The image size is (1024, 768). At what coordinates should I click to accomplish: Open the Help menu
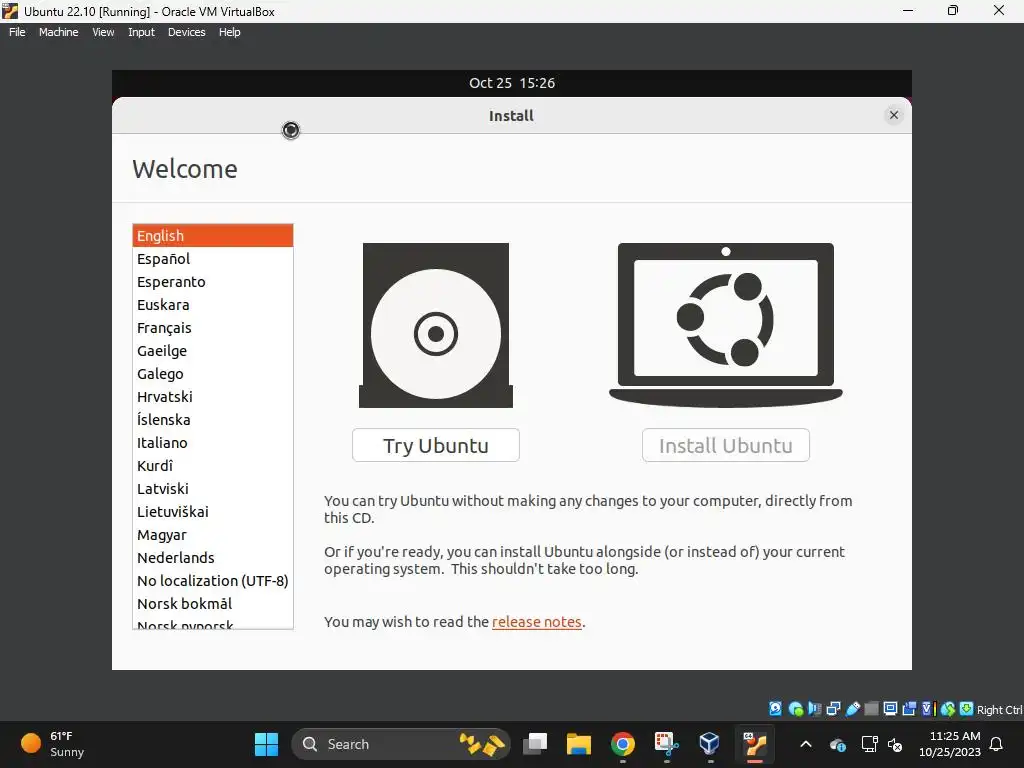tap(229, 32)
